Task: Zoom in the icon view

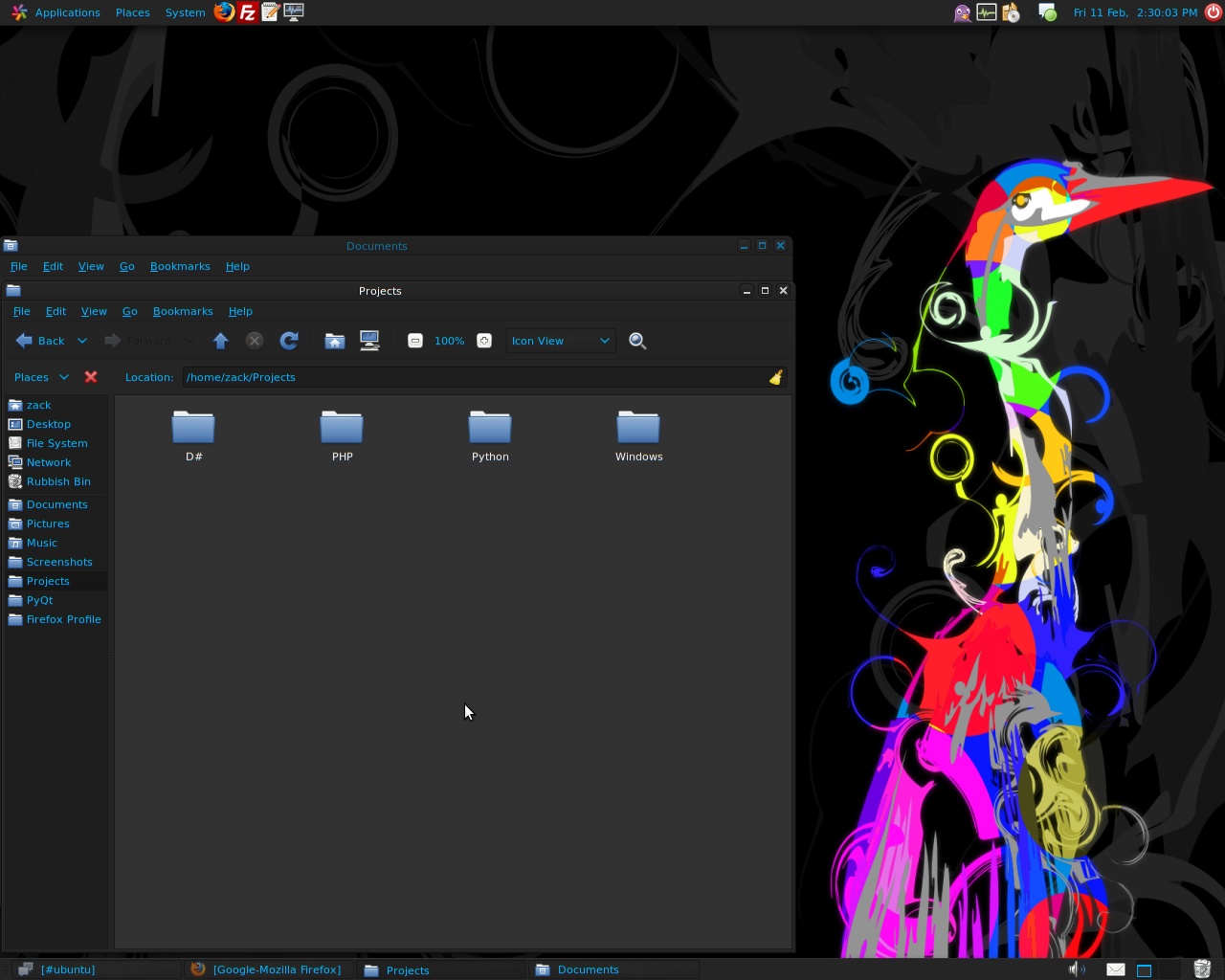Action: click(x=484, y=341)
